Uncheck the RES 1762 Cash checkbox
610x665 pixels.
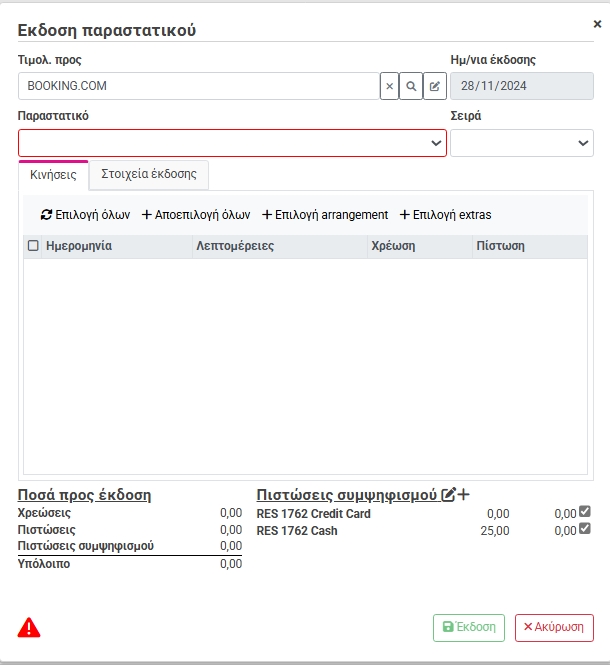pyautogui.click(x=585, y=528)
